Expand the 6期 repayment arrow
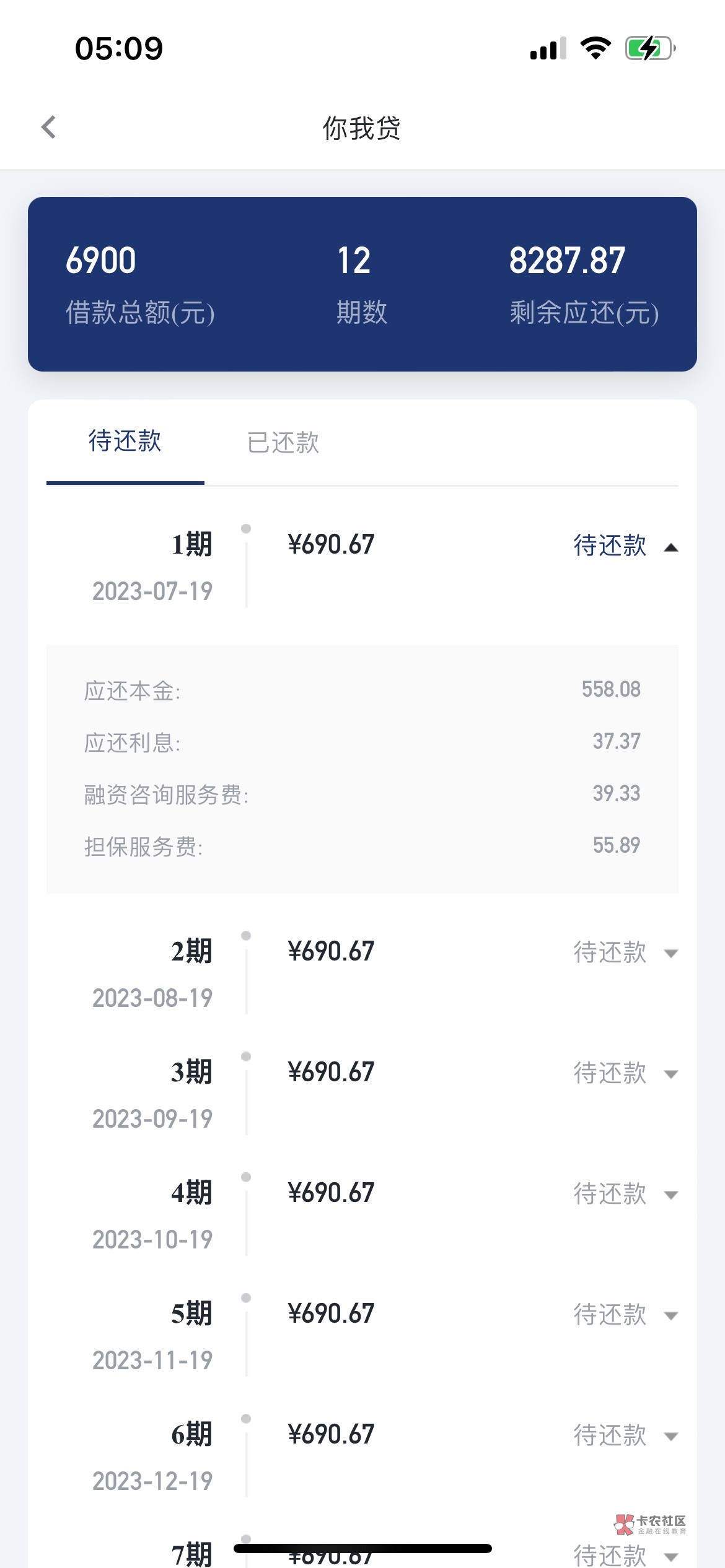The height and width of the screenshot is (1568, 725). pyautogui.click(x=670, y=1437)
